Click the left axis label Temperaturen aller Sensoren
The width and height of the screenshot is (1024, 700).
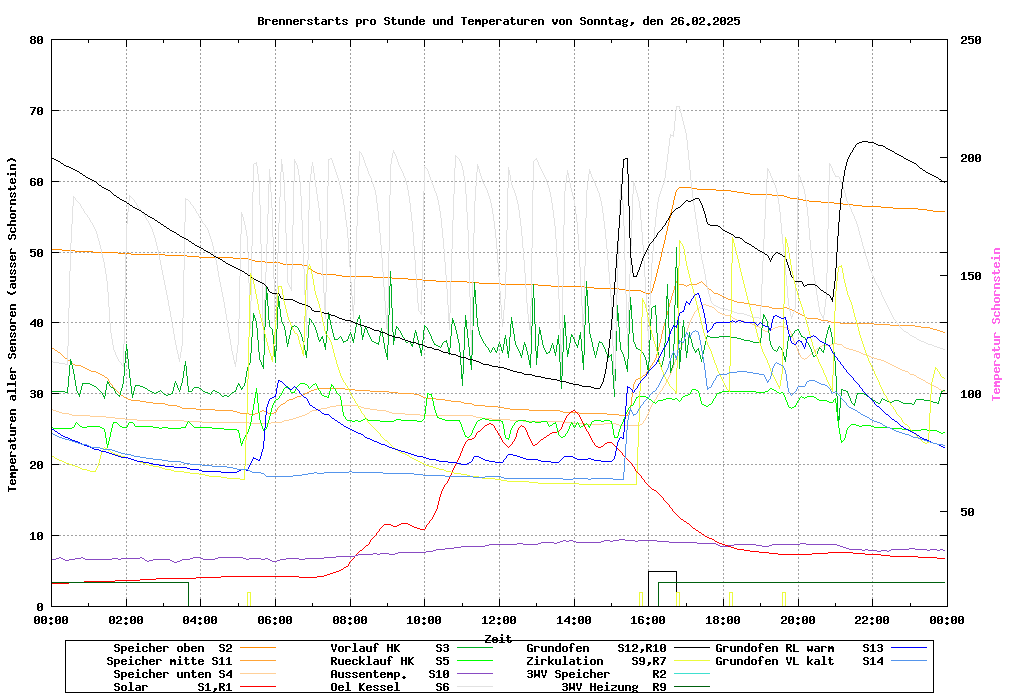tap(13, 324)
